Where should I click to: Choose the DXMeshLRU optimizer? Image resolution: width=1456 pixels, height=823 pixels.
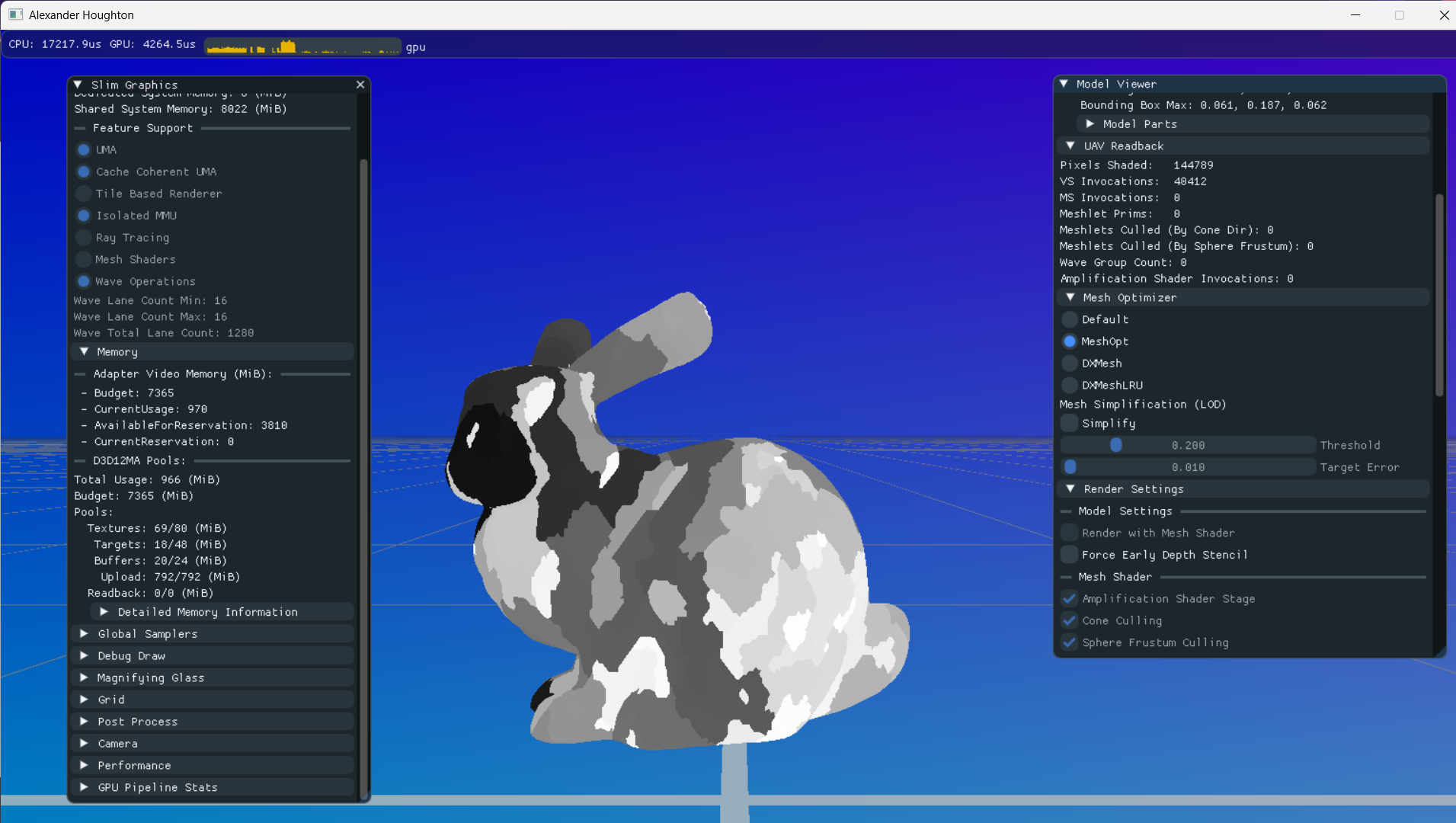point(1070,386)
